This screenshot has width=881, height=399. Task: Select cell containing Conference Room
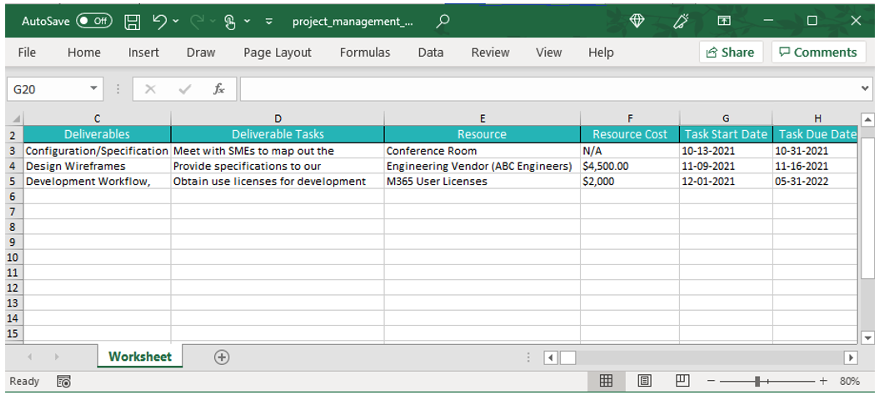pyautogui.click(x=482, y=151)
